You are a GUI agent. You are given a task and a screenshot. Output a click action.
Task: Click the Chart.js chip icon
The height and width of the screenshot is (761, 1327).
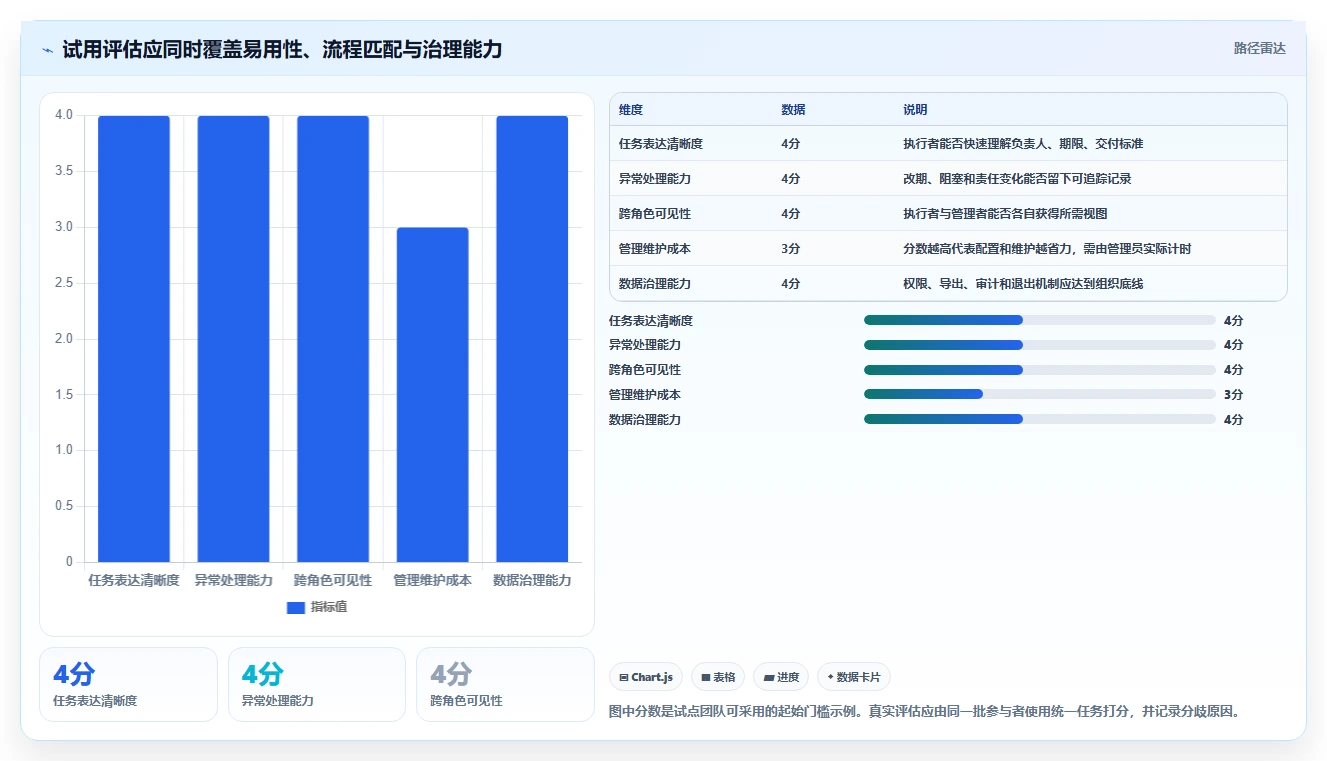tap(624, 677)
